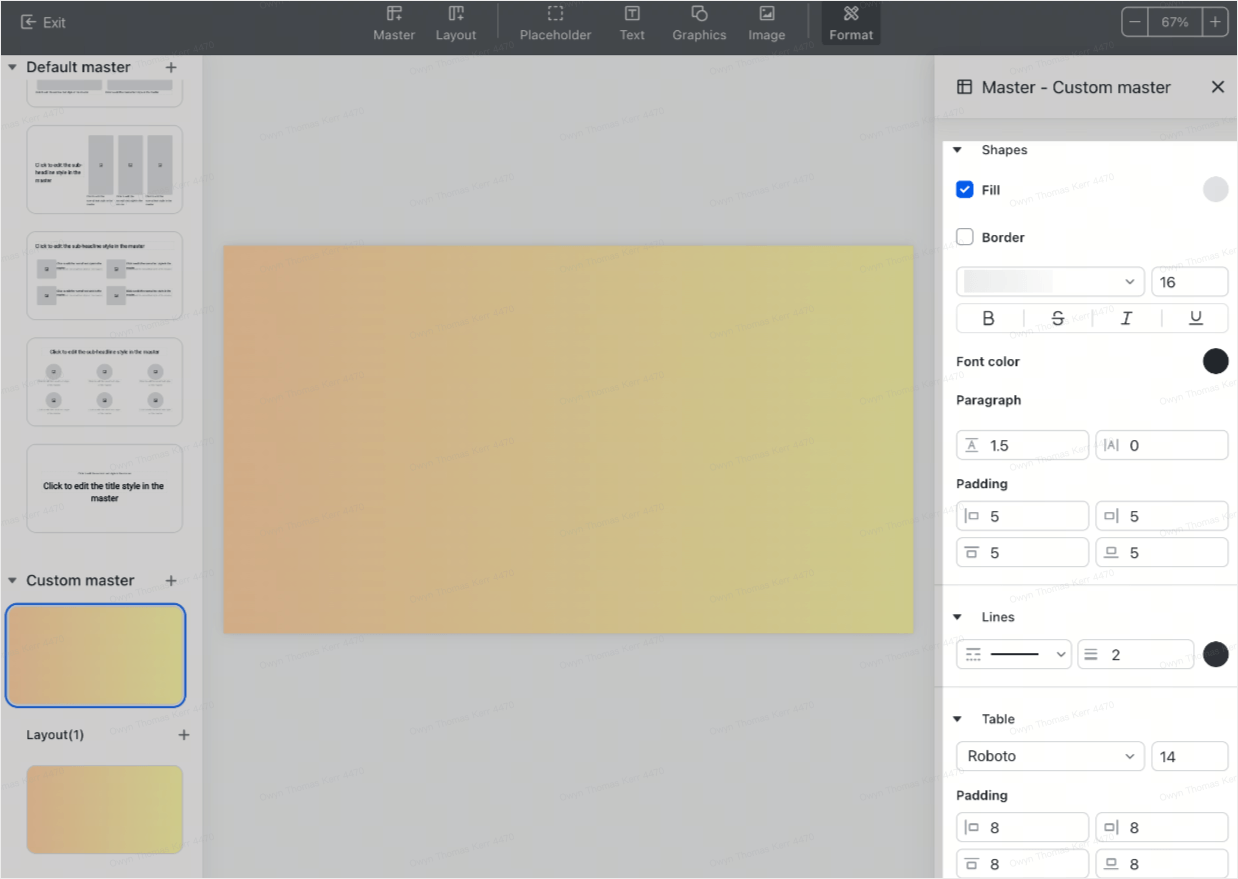Open the Layout toolbar item
Image resolution: width=1238 pixels, height=879 pixels.
tap(456, 23)
